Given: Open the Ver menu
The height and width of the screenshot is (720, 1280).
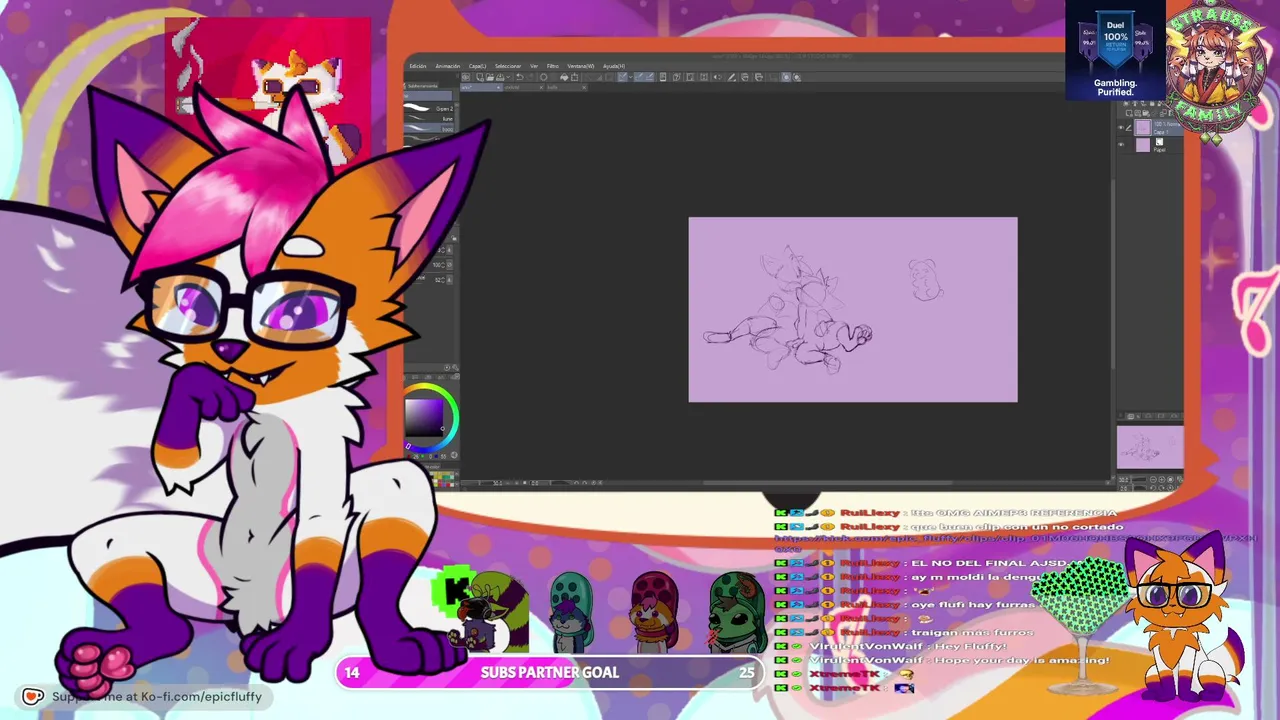Looking at the screenshot, I should (534, 66).
